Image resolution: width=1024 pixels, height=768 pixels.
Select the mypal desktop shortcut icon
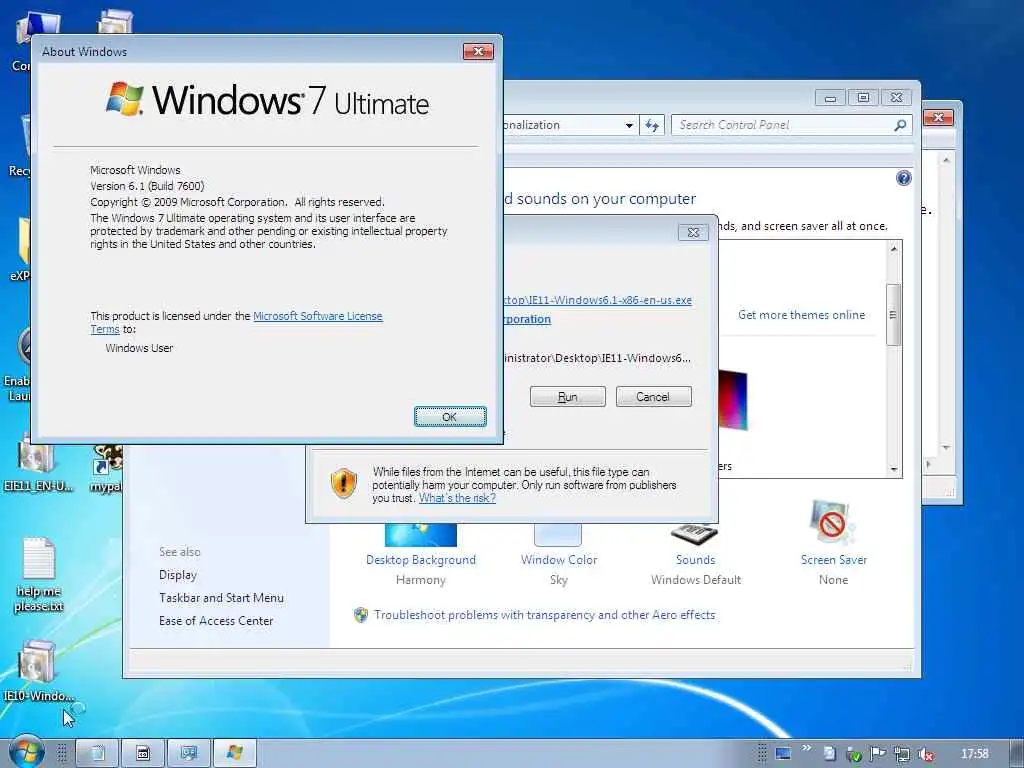tap(106, 468)
